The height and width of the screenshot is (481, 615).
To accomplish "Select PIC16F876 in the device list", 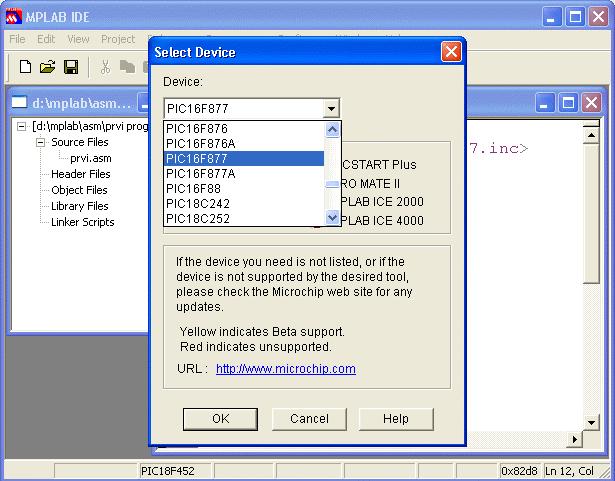I will [244, 129].
